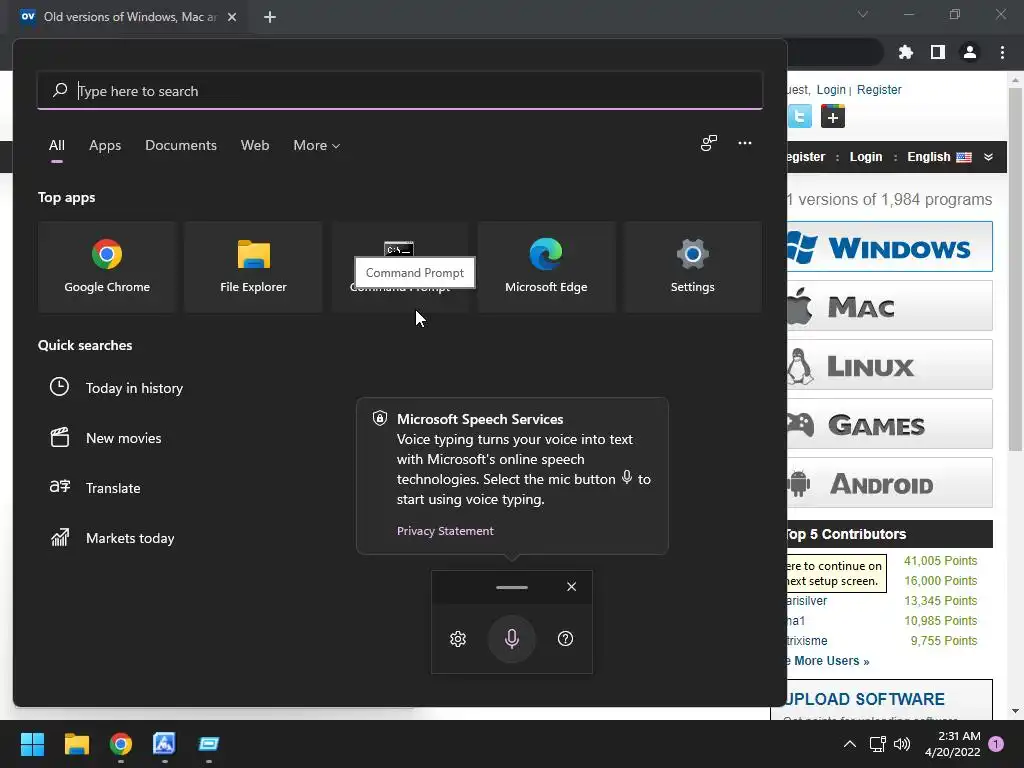Click the Markets today chart icon

click(59, 537)
